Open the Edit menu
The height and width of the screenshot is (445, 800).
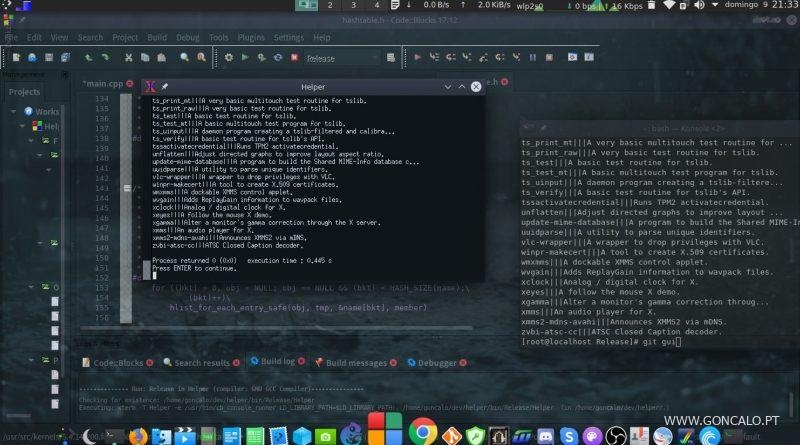click(34, 37)
